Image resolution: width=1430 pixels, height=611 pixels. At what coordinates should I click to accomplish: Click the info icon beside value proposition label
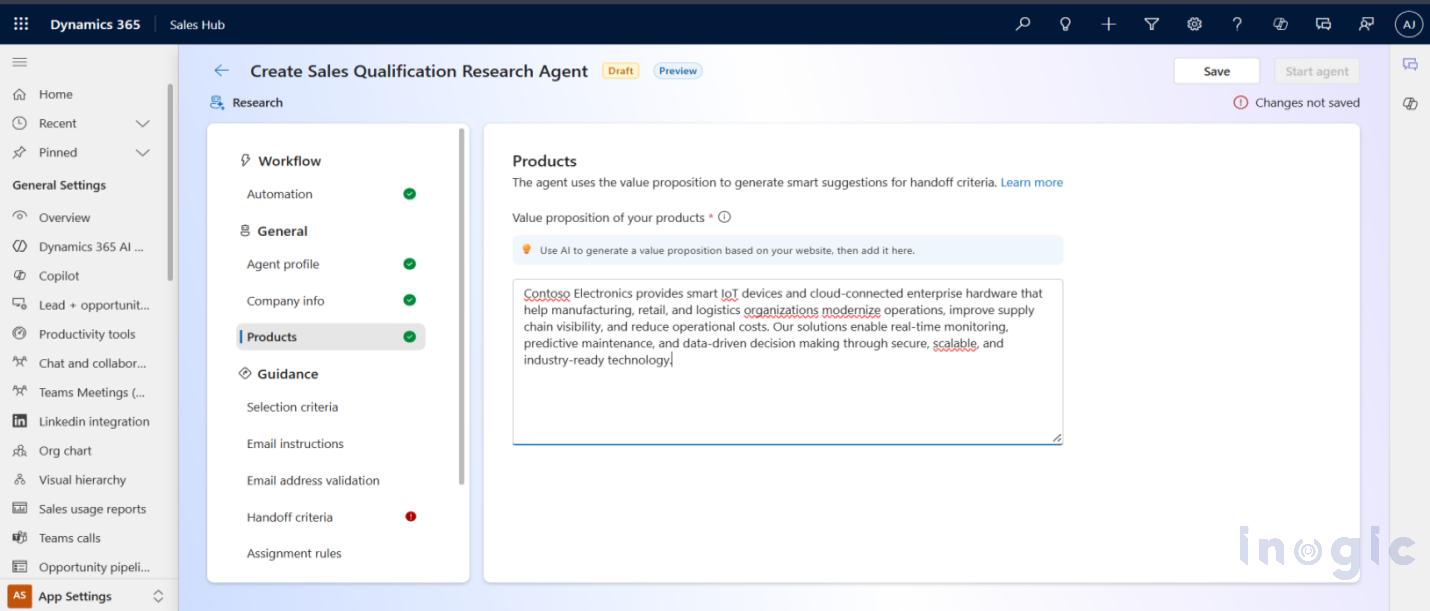[724, 217]
